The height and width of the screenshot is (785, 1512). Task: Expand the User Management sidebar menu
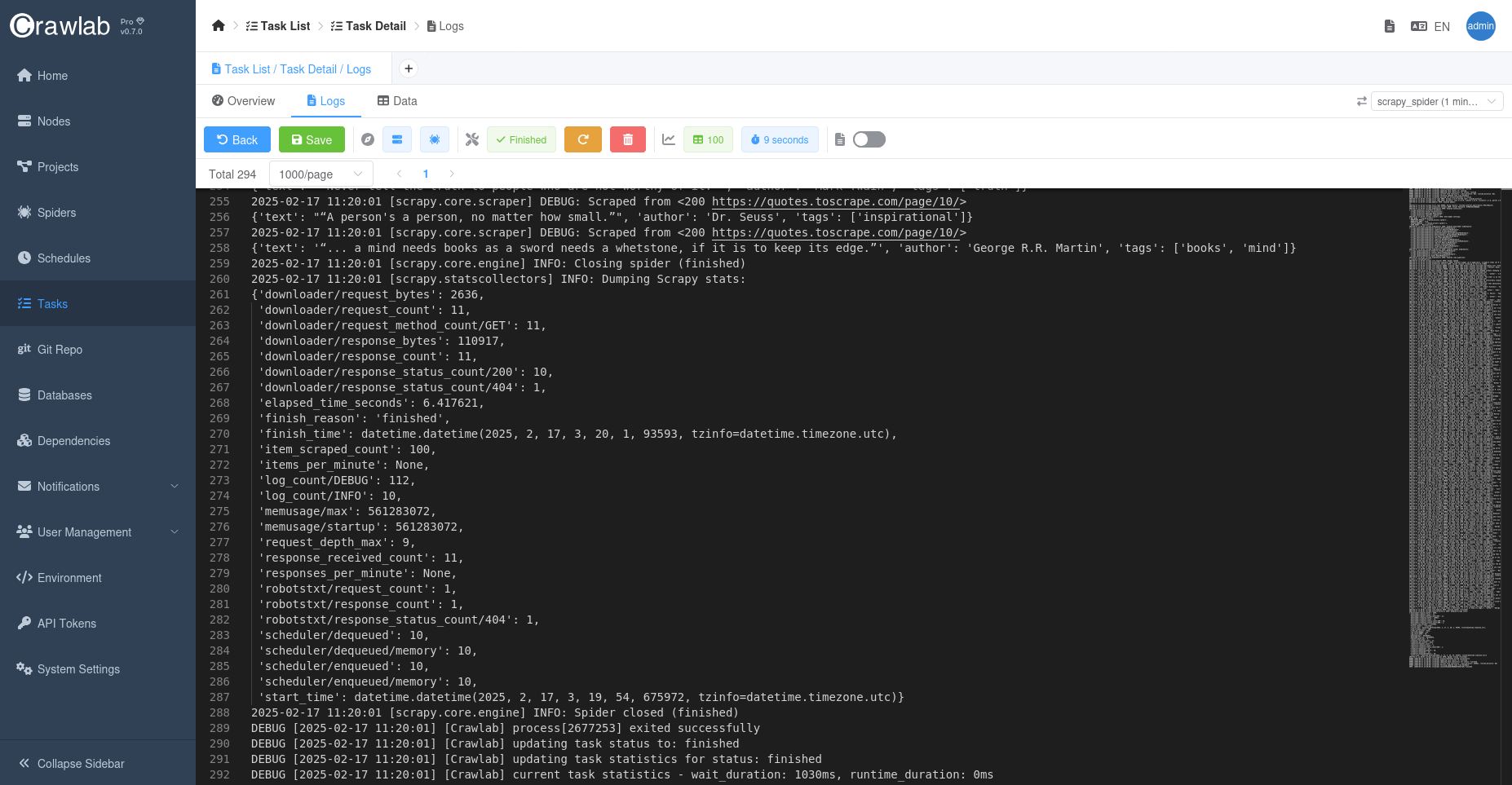tap(98, 532)
